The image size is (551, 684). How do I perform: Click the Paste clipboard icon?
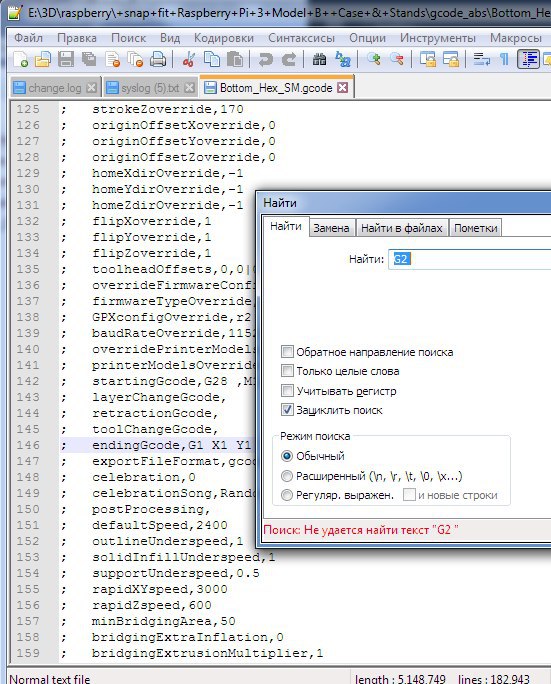[x=235, y=59]
